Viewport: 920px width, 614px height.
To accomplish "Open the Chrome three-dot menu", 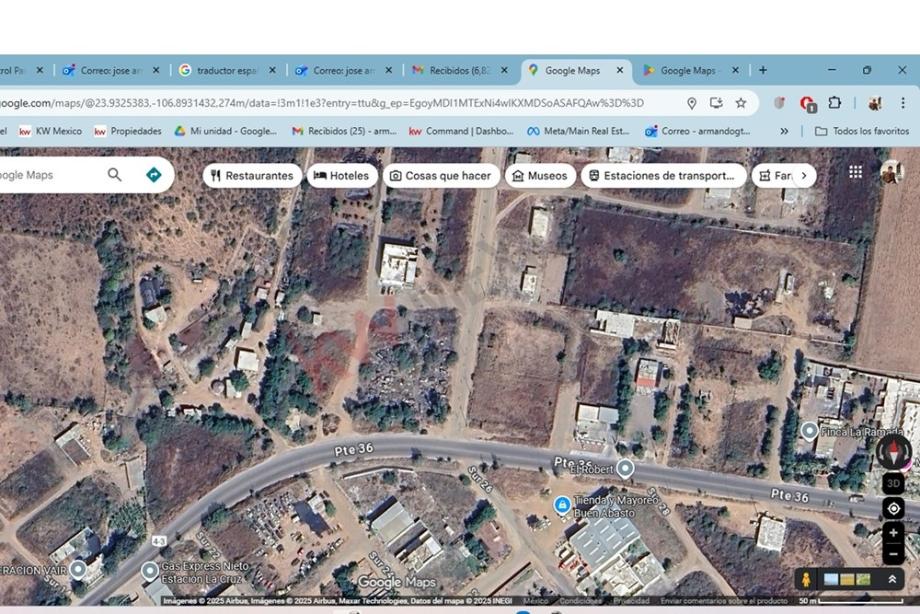I will (903, 102).
